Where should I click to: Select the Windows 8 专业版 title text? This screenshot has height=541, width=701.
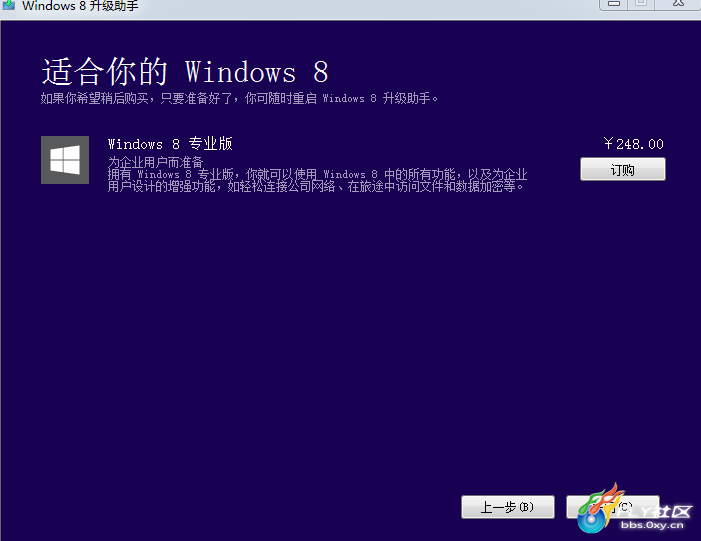pyautogui.click(x=170, y=144)
